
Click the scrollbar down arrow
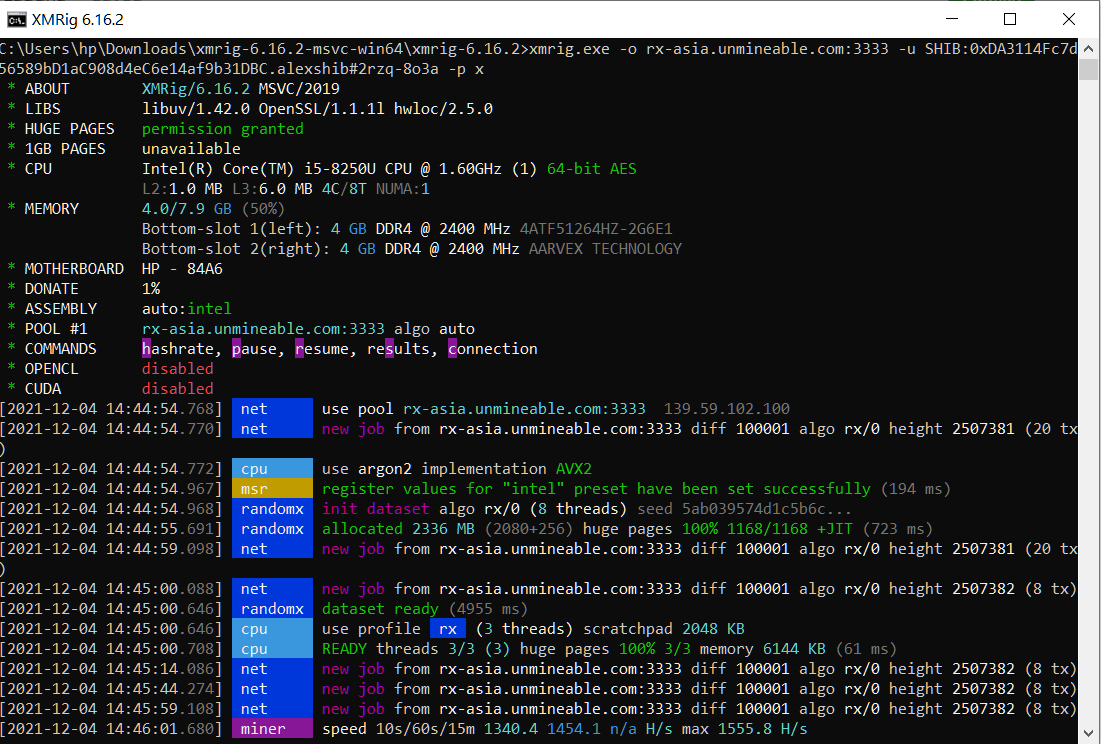pyautogui.click(x=1088, y=733)
